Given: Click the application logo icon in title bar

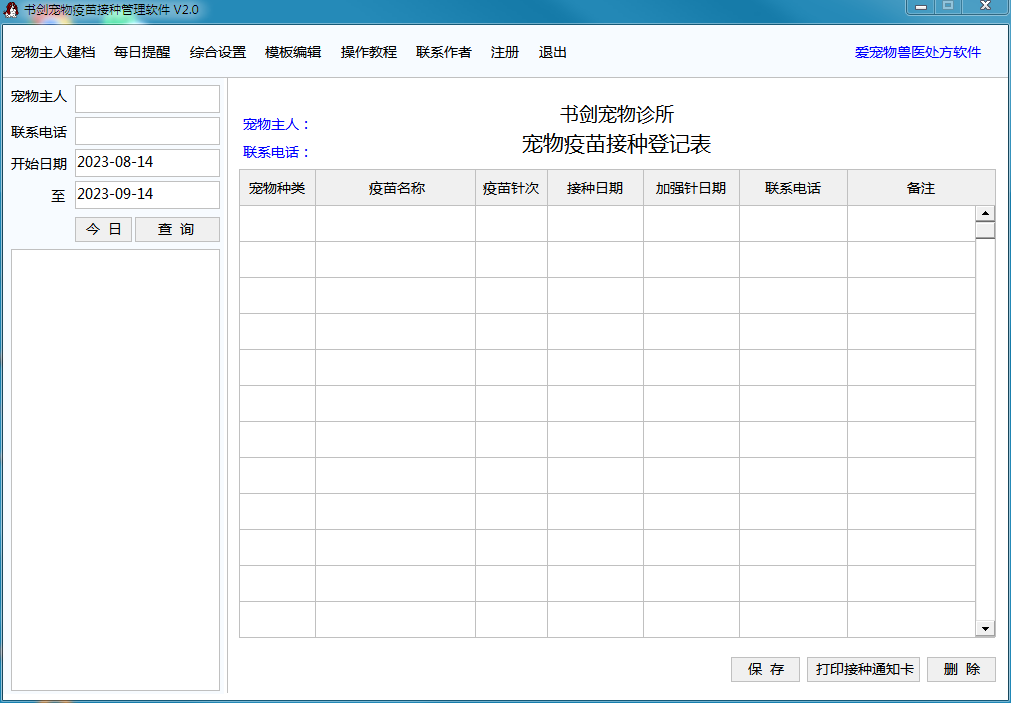Looking at the screenshot, I should point(12,9).
